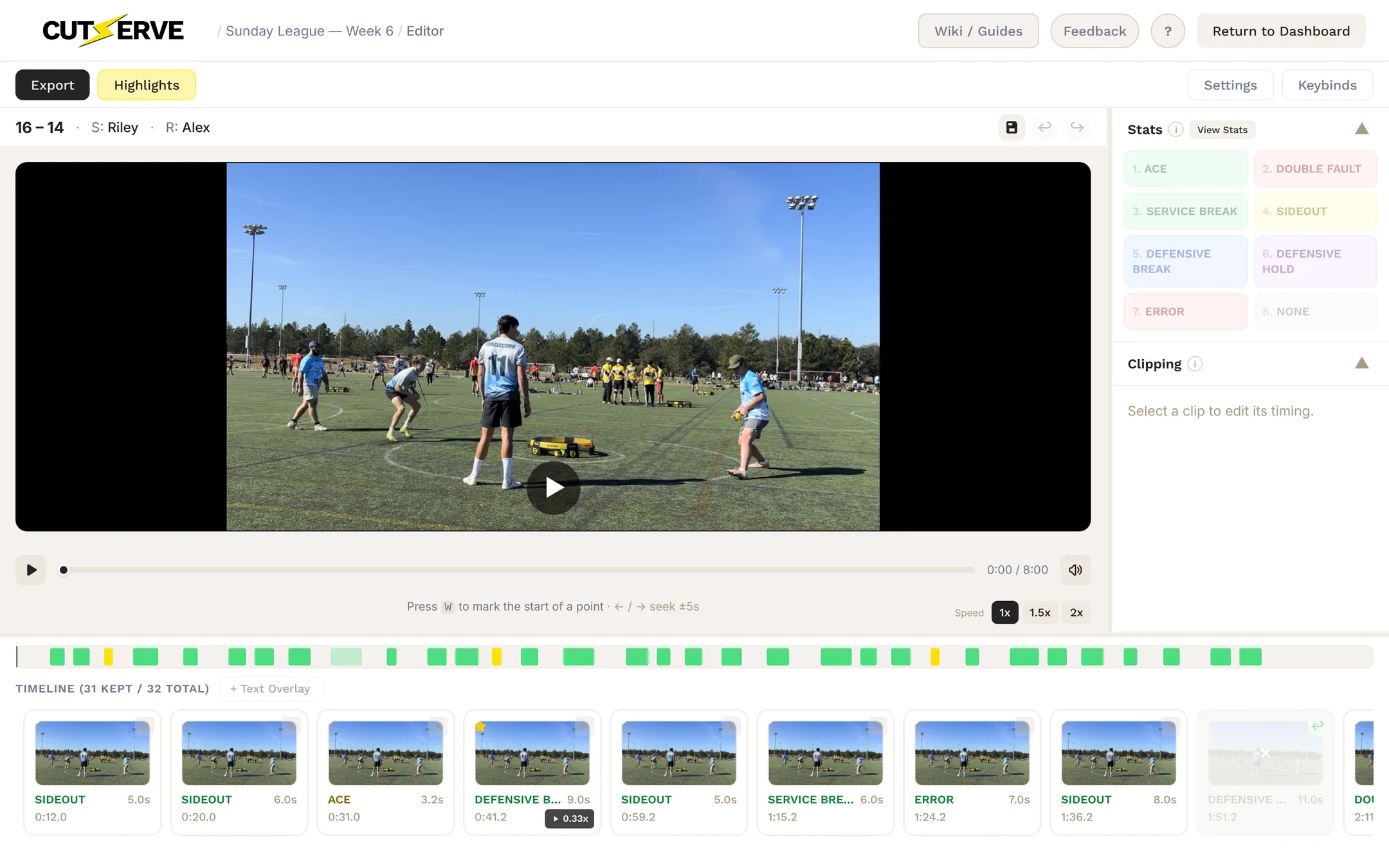Set playback speed to 1x

[x=1004, y=613]
